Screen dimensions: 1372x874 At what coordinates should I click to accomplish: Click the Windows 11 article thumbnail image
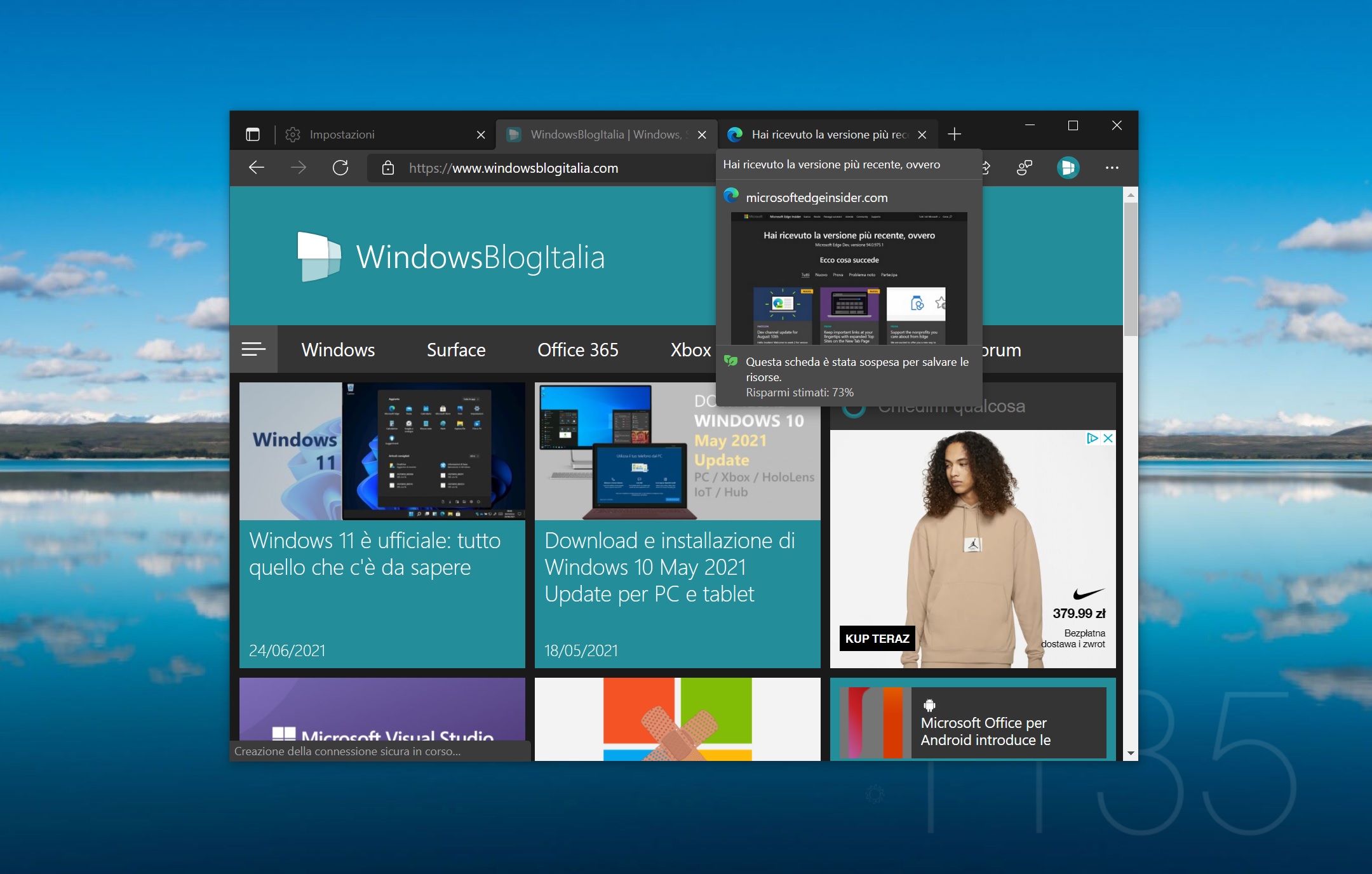pyautogui.click(x=382, y=451)
